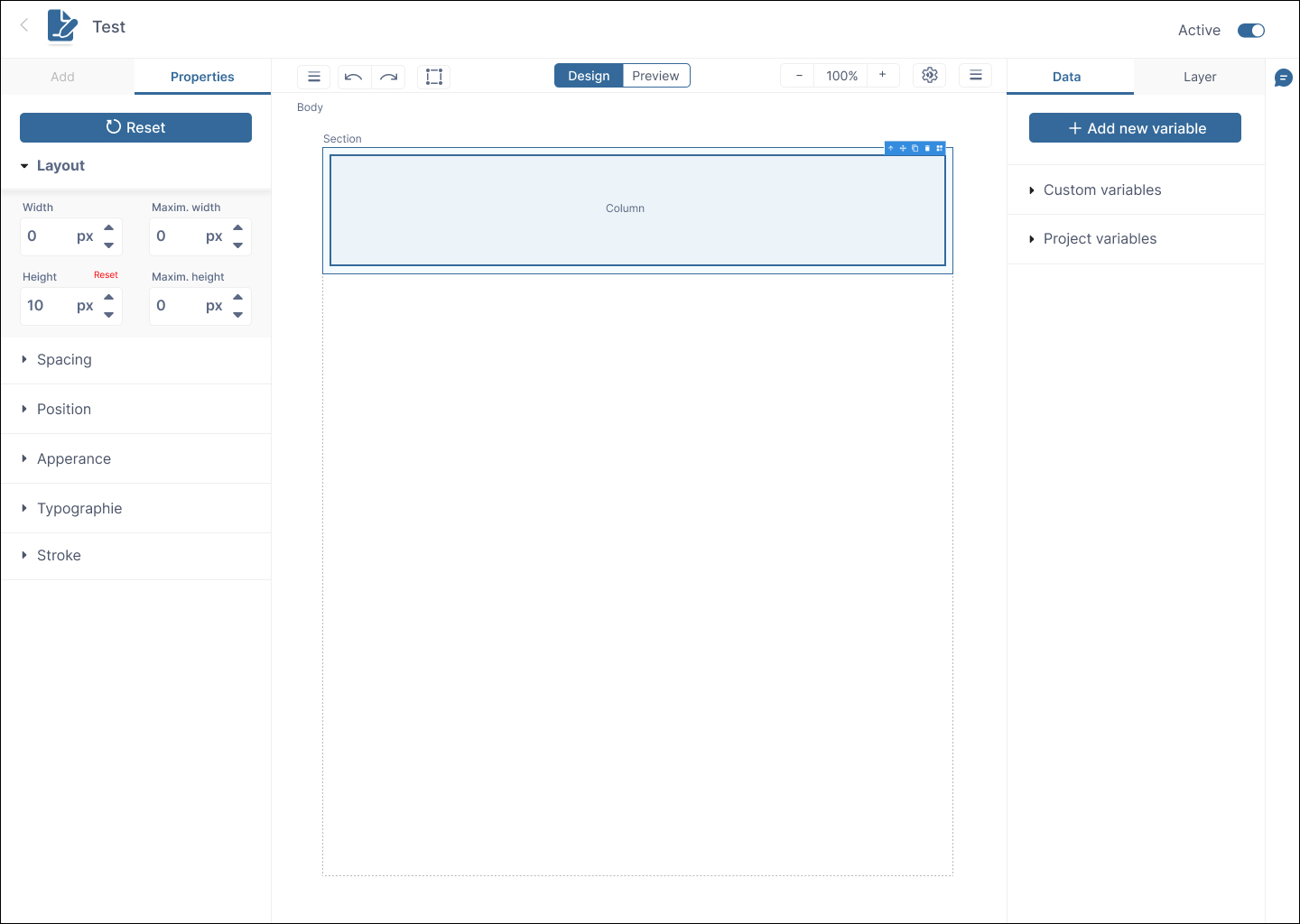Expand Custom variables
Image resolution: width=1300 pixels, height=924 pixels.
[1136, 189]
